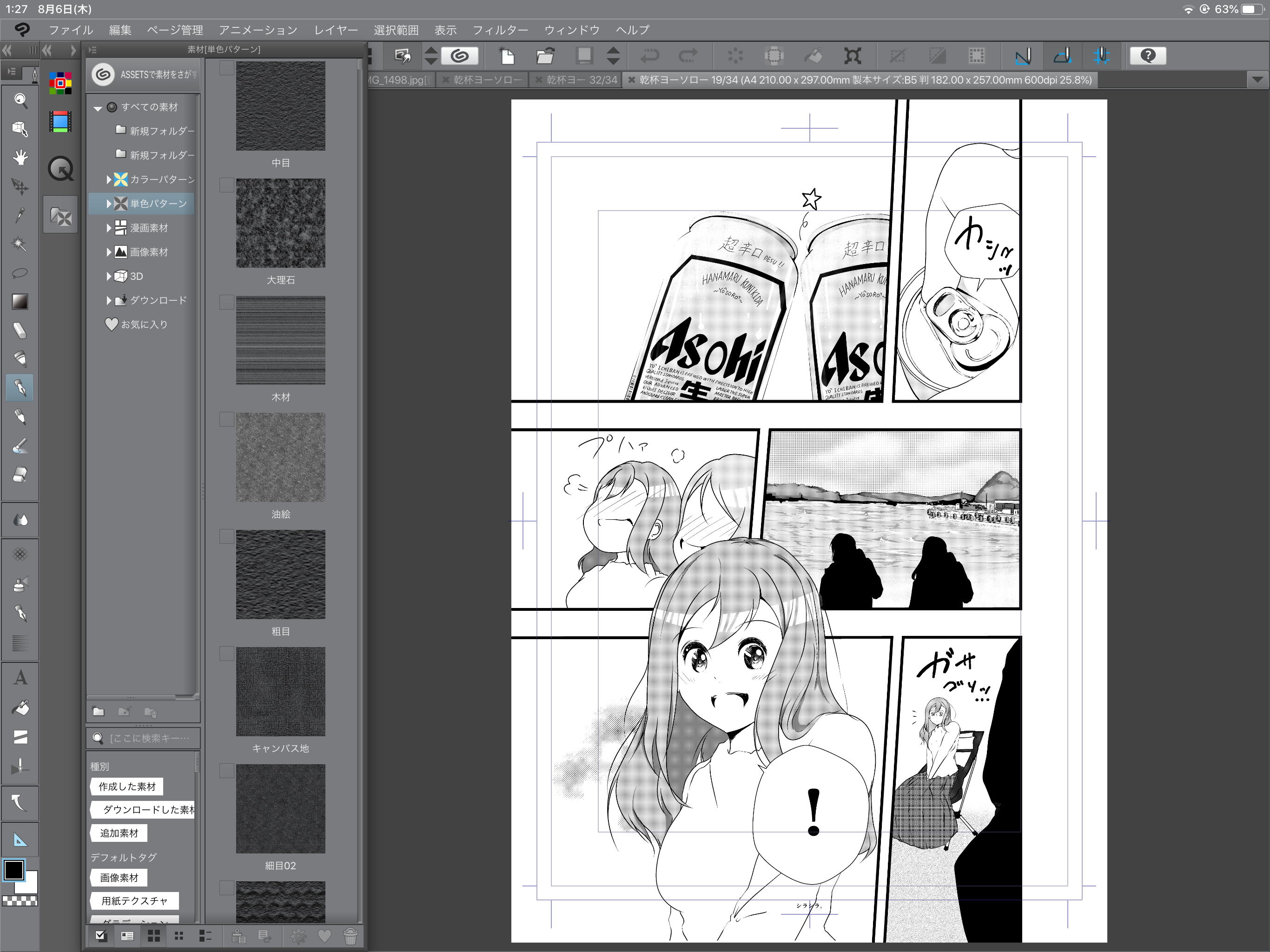Expand the ダウンロード folder

pyautogui.click(x=108, y=300)
